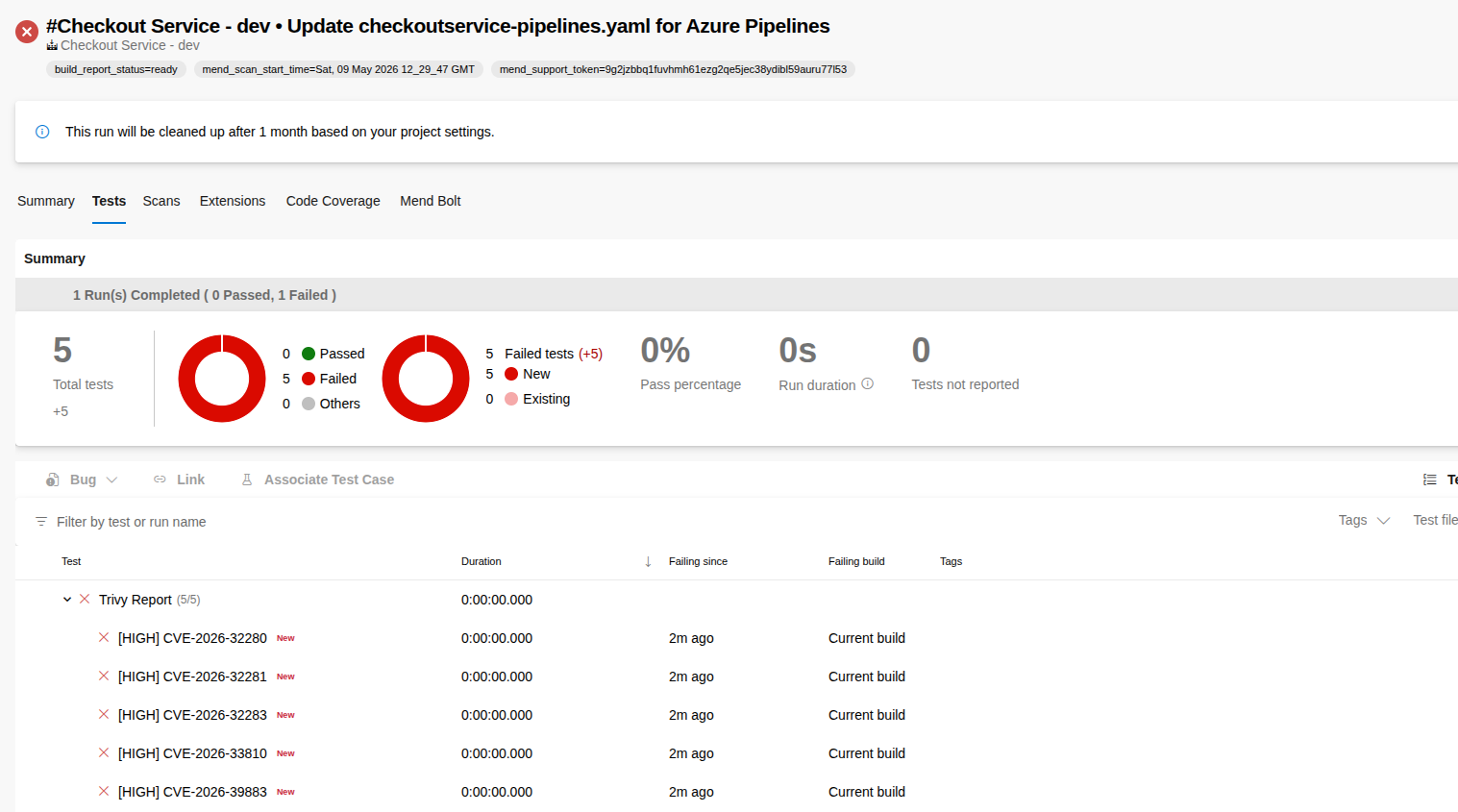The image size is (1458, 812).
Task: Click the Duration sort arrow icon
Action: [648, 561]
